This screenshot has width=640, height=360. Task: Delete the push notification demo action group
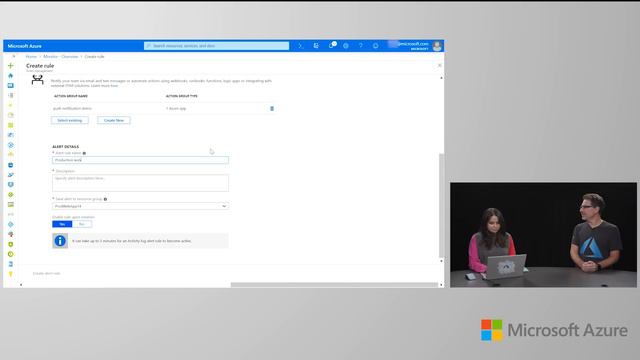[x=272, y=109]
